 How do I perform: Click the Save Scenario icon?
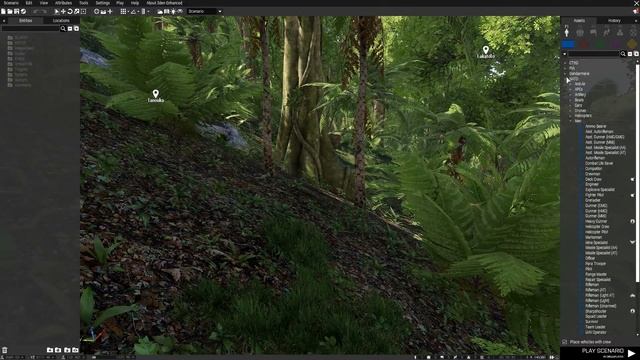17,11
